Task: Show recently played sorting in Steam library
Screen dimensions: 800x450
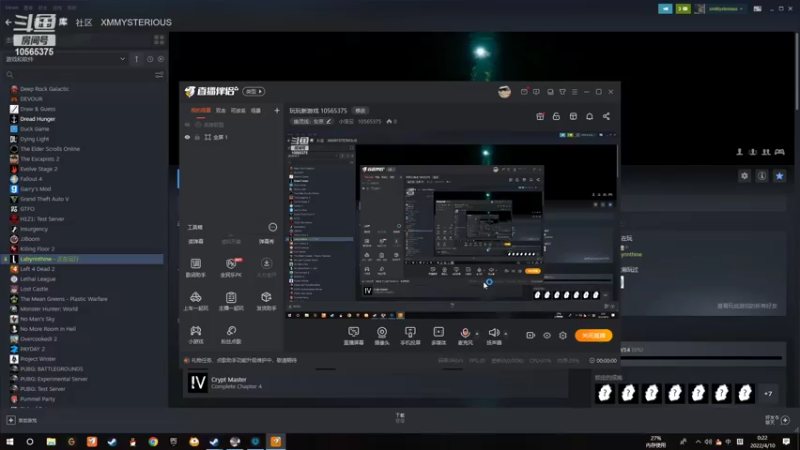Action: [150, 59]
